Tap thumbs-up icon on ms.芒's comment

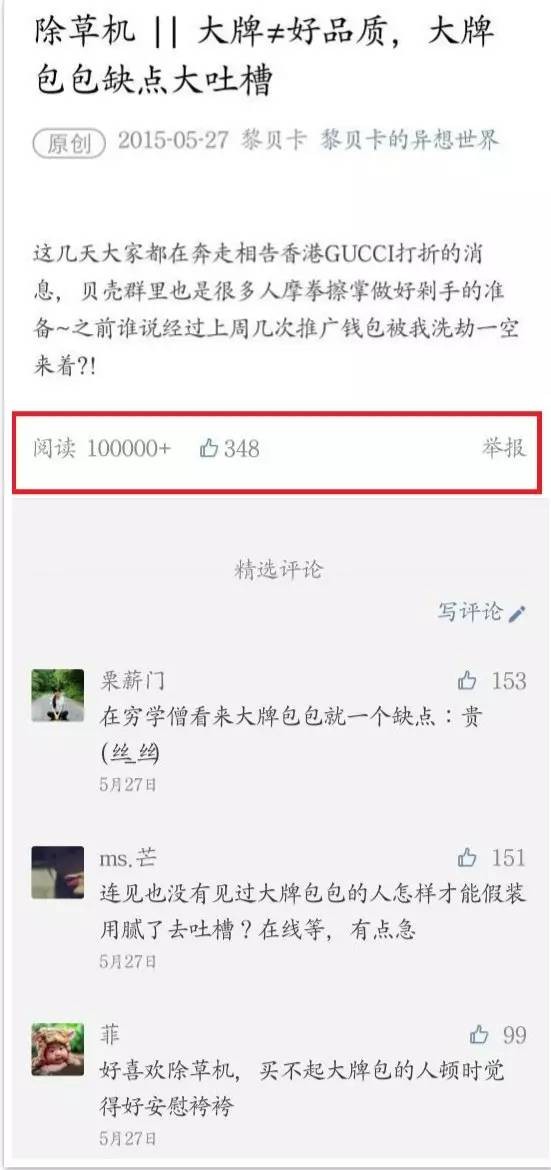pos(467,857)
